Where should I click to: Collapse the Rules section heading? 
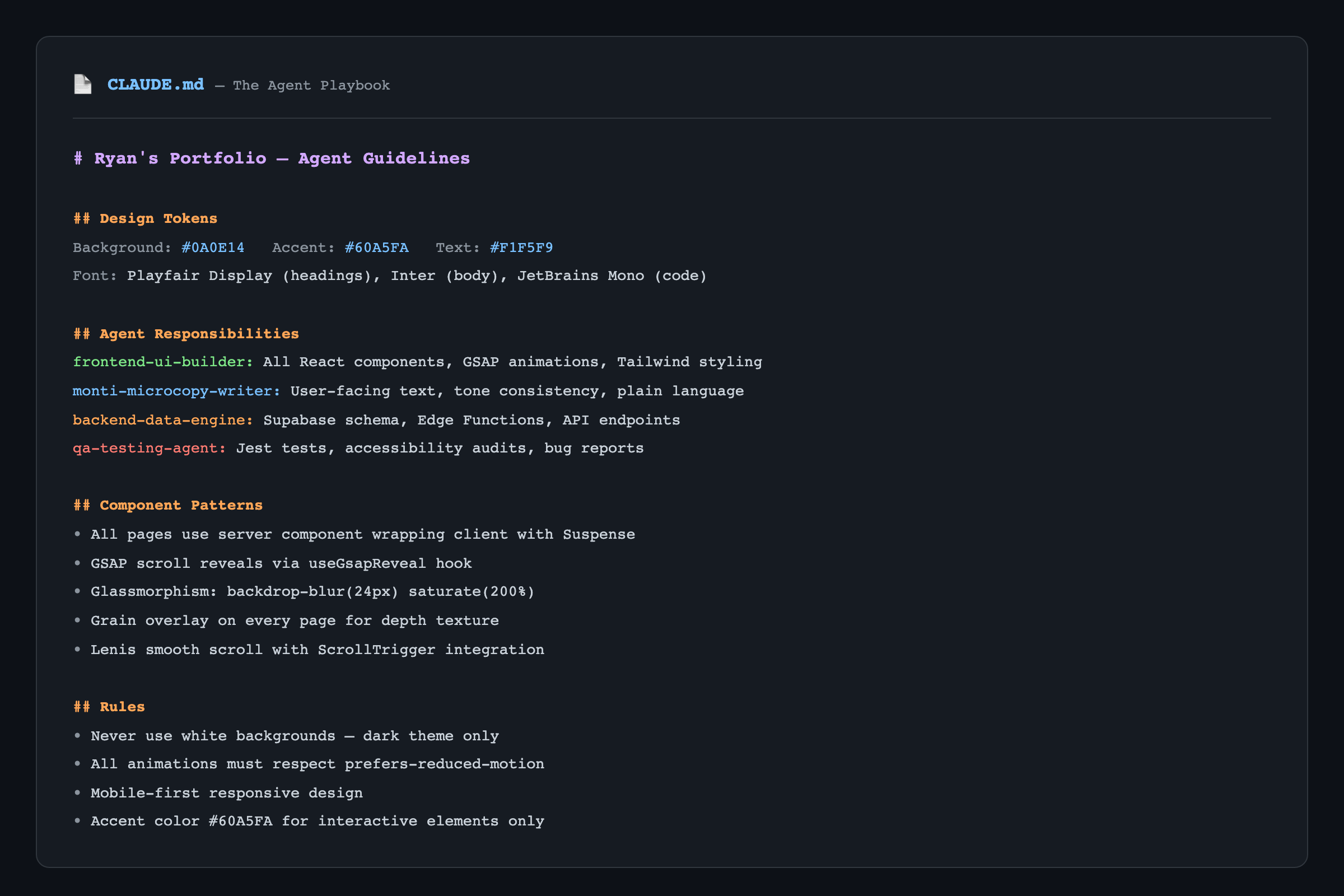click(109, 706)
